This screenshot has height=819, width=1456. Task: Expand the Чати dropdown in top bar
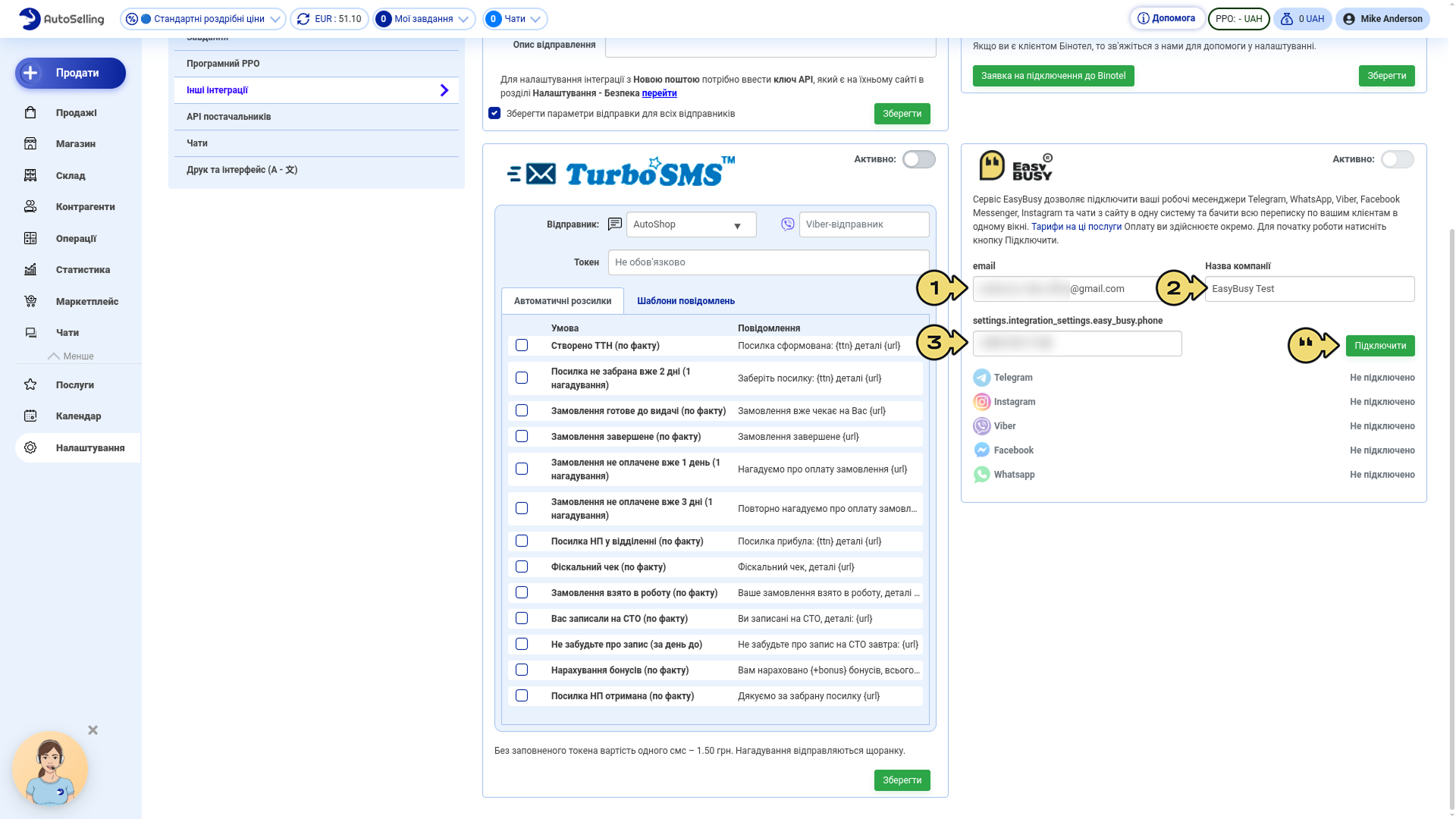pos(516,19)
